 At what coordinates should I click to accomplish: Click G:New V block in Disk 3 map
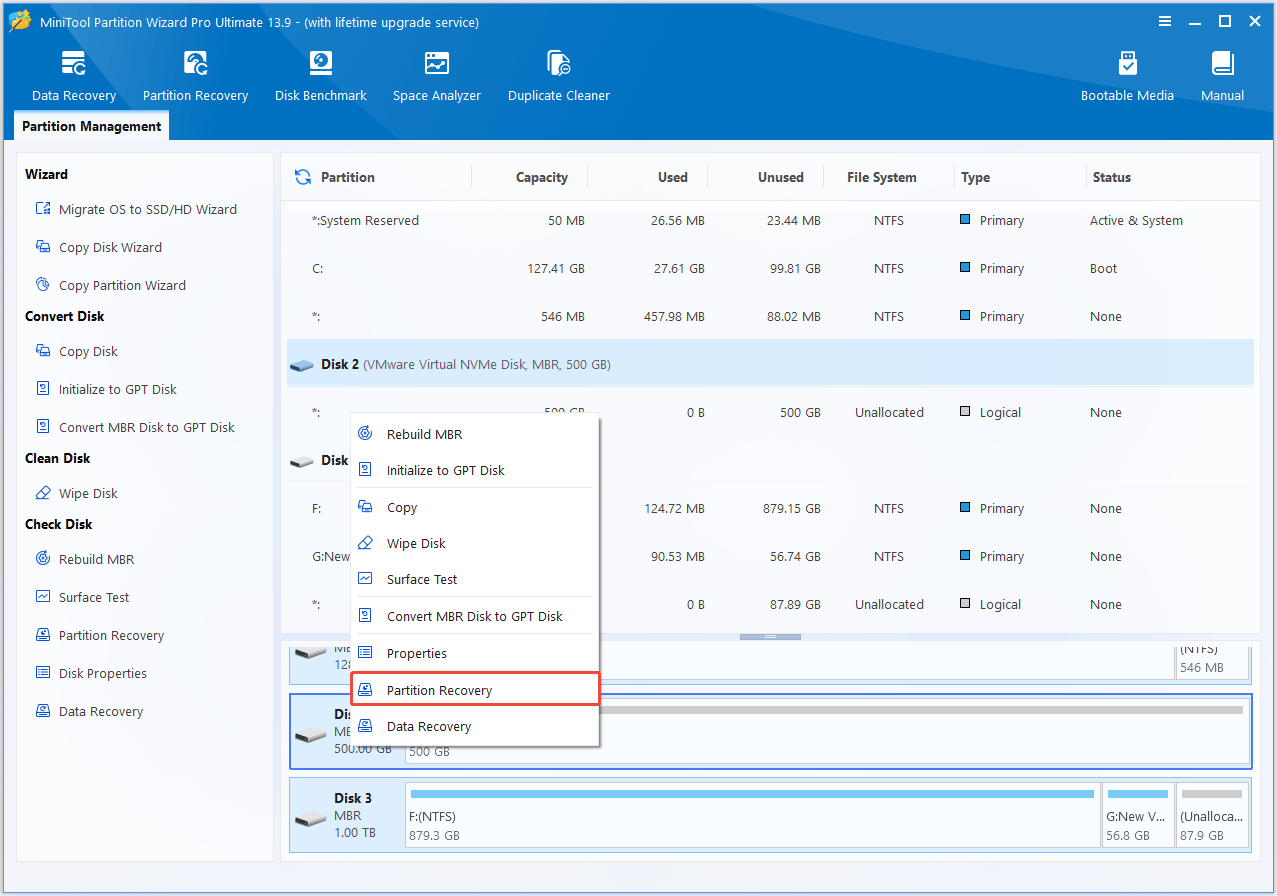click(x=1137, y=816)
